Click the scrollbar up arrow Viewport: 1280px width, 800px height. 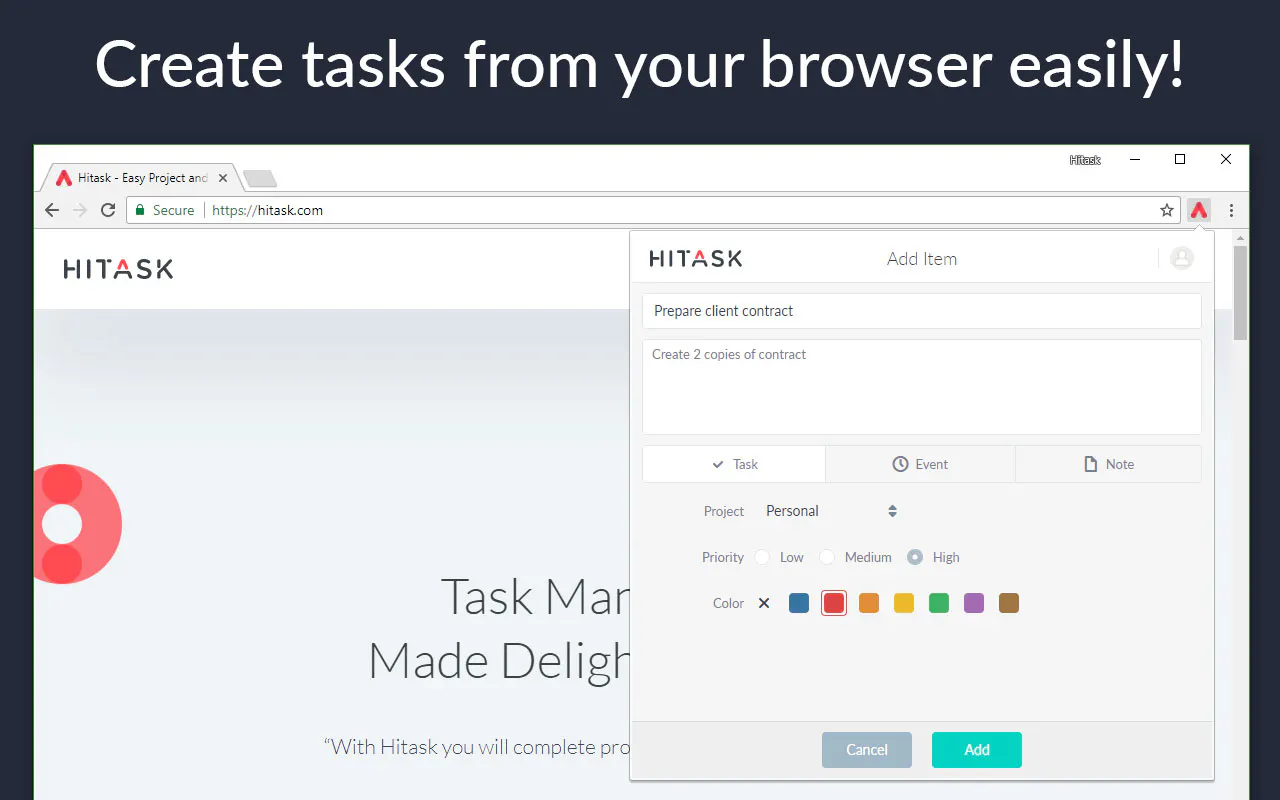[x=1240, y=238]
